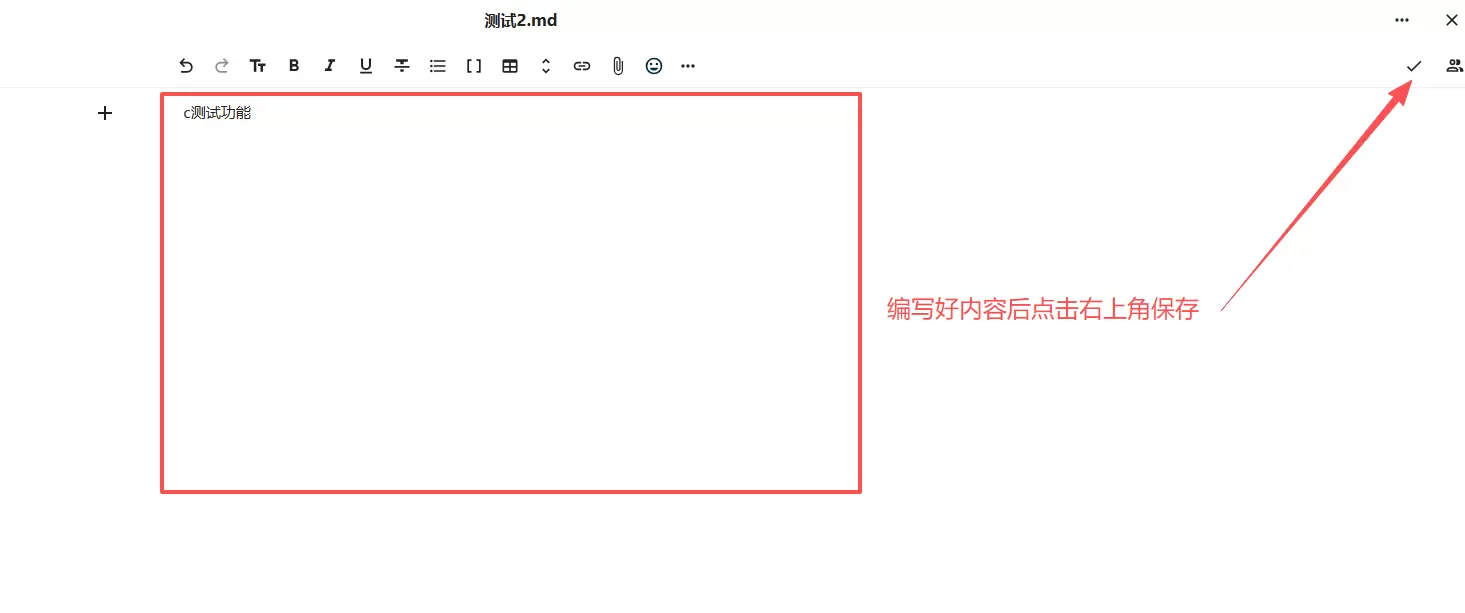Click the undo arrow in the toolbar
The image size is (1465, 613).
tap(186, 66)
